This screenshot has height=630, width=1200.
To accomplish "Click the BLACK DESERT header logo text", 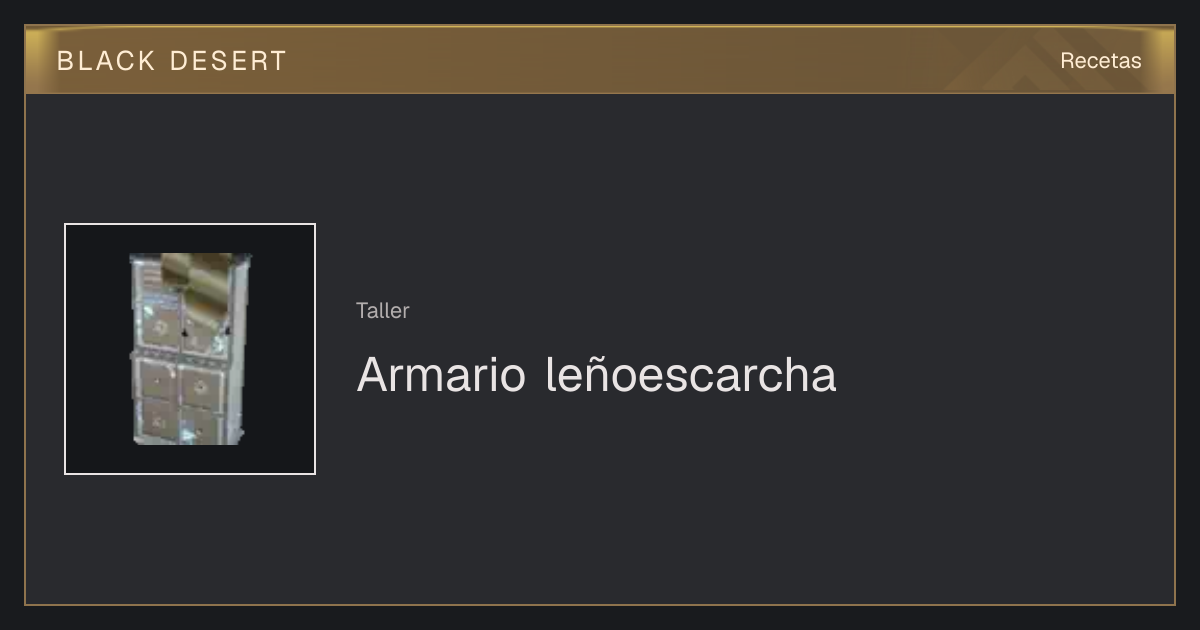I will [171, 61].
